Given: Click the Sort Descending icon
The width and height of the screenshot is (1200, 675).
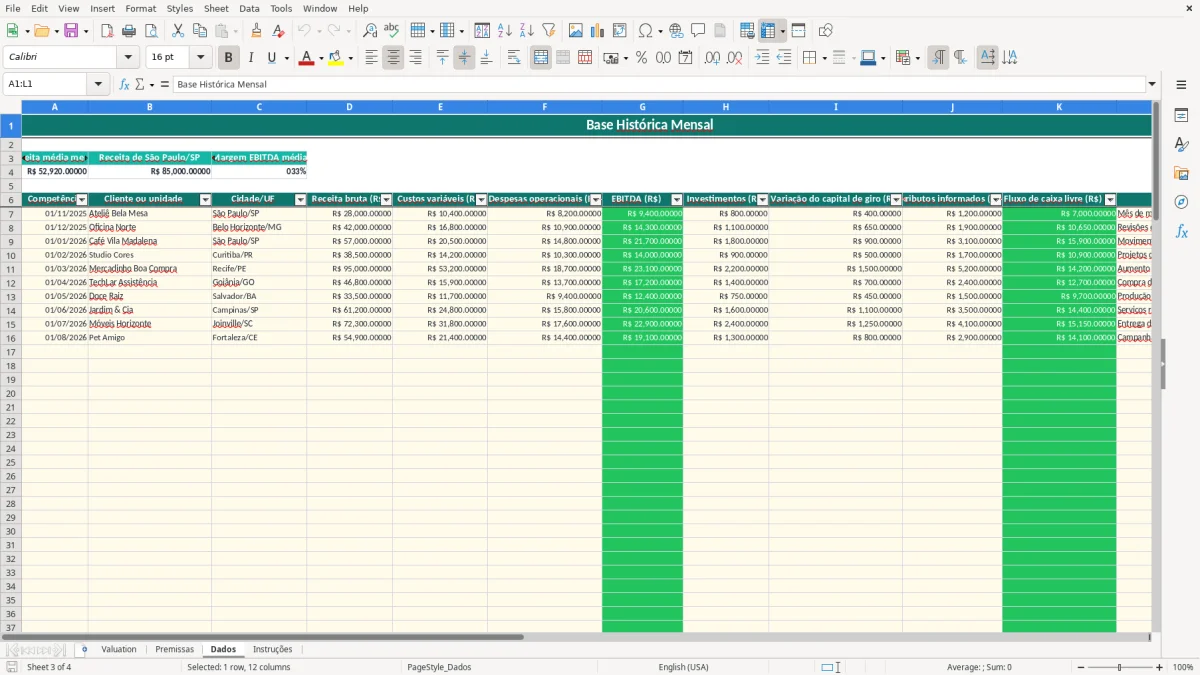Looking at the screenshot, I should (526, 31).
